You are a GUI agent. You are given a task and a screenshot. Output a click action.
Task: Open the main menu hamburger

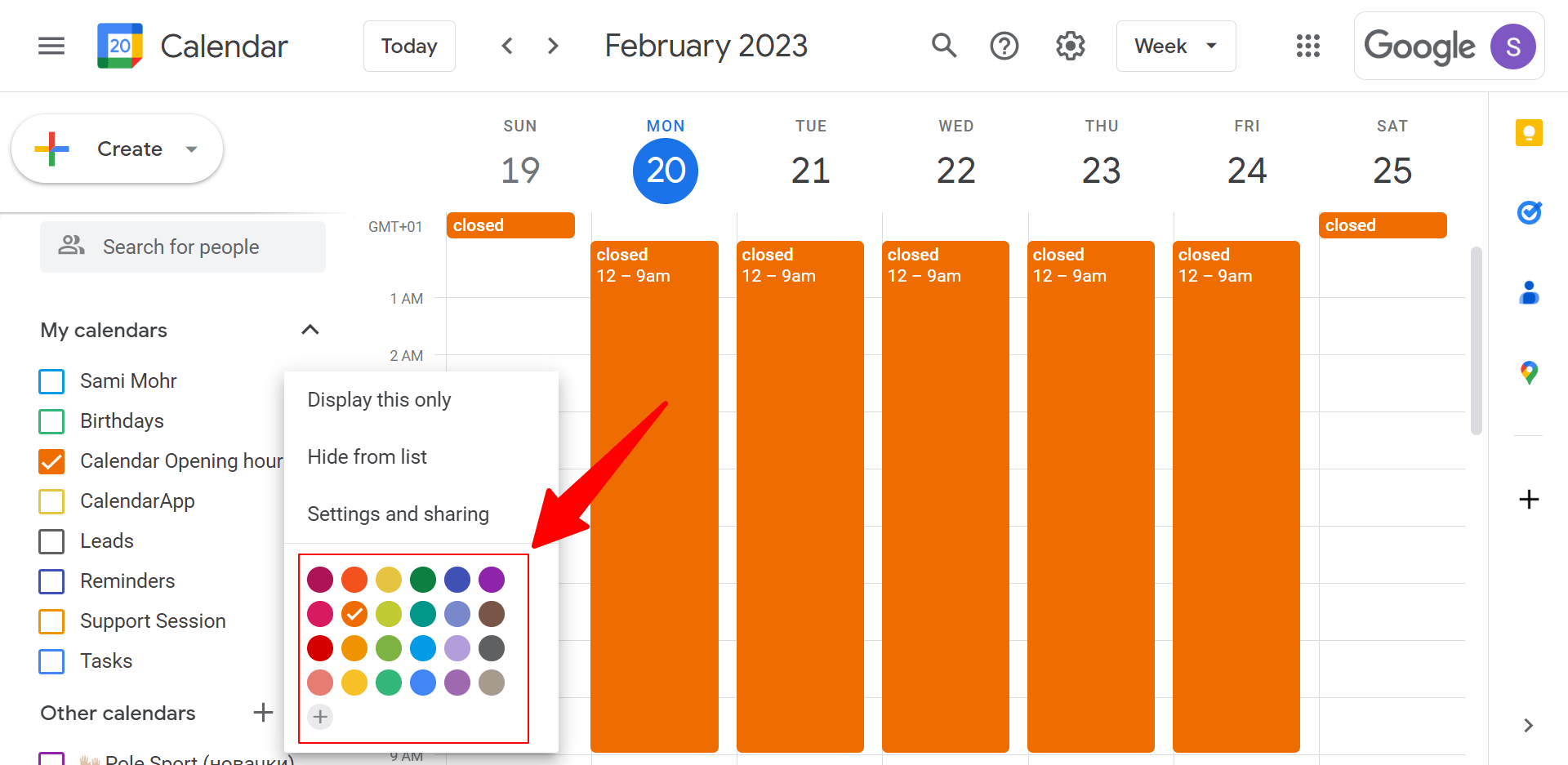point(51,46)
